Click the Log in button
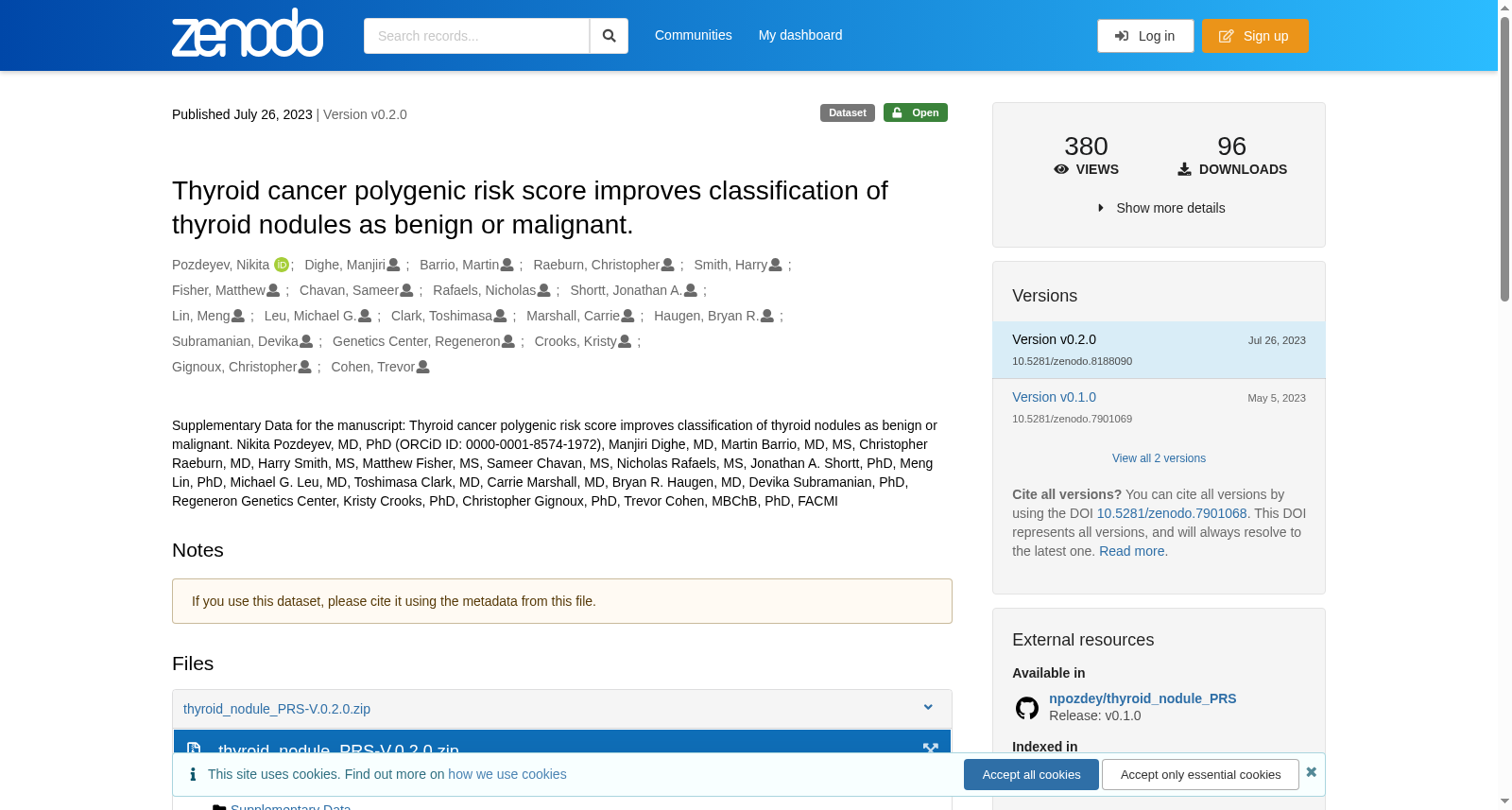Screen dimensions: 1512x810 (x=1145, y=36)
